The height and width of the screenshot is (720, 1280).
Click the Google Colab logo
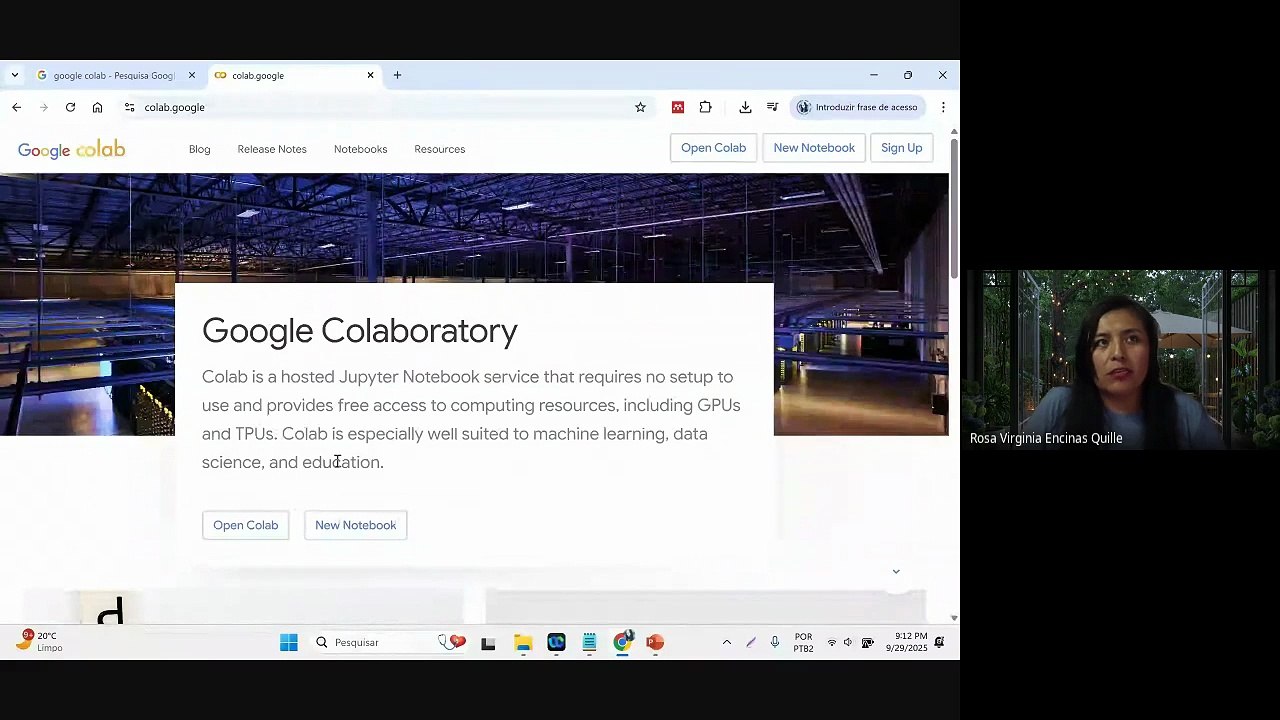[x=71, y=149]
